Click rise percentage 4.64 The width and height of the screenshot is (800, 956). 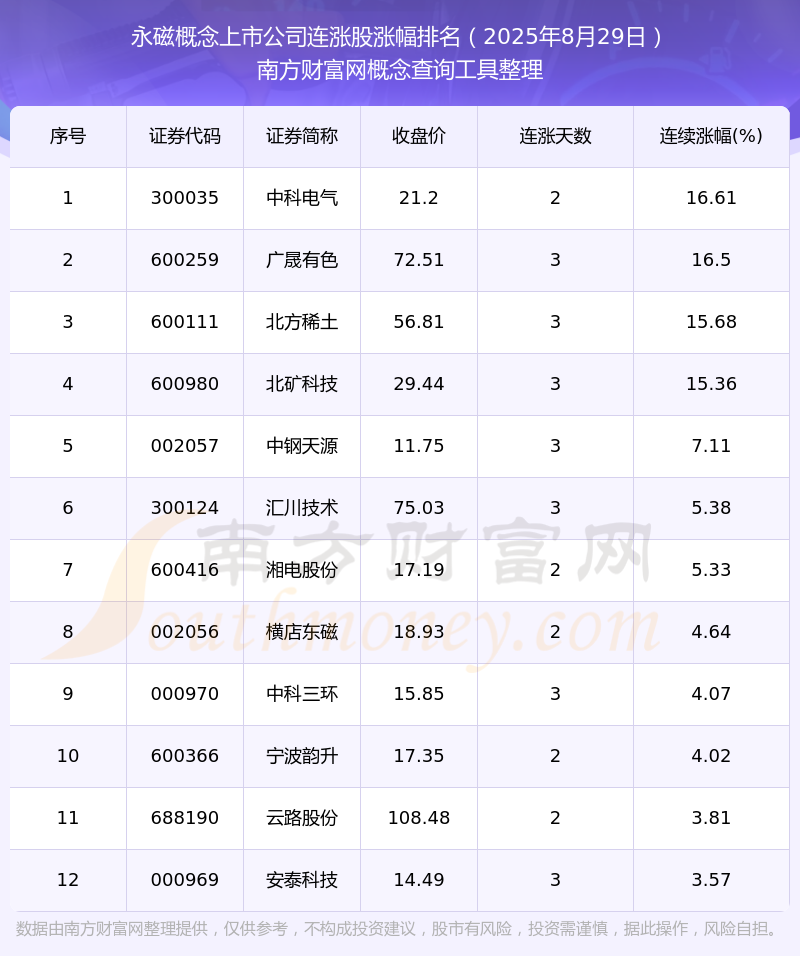pyautogui.click(x=711, y=632)
